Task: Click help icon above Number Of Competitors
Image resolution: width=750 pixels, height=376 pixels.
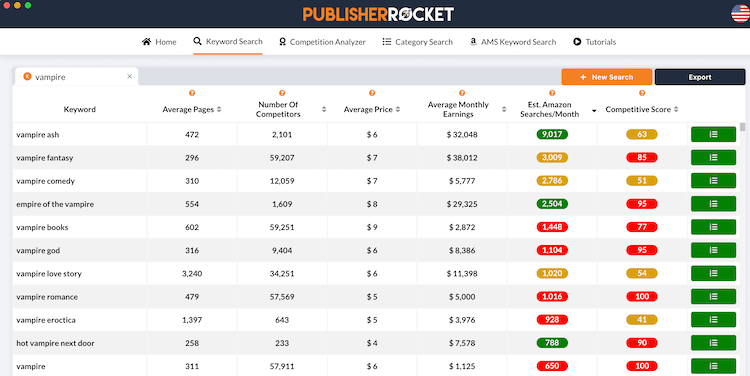Action: [x=282, y=93]
